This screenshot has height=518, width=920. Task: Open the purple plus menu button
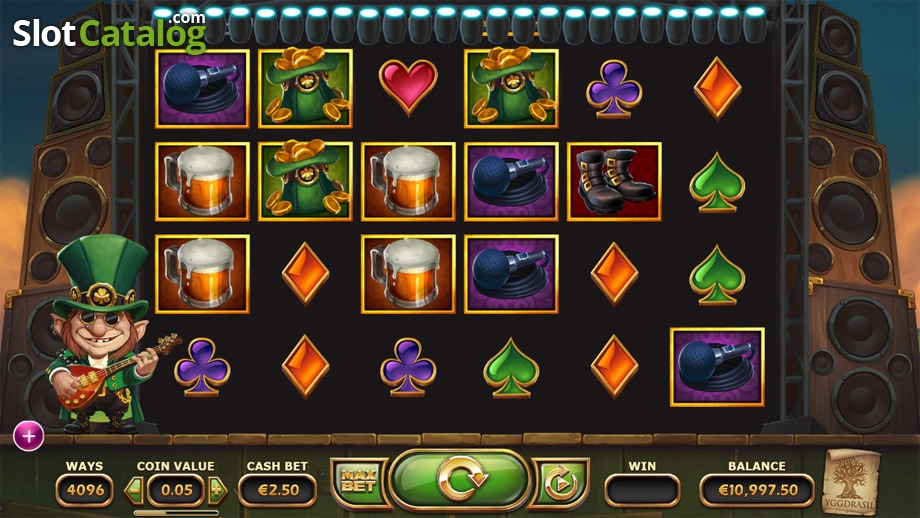29,436
